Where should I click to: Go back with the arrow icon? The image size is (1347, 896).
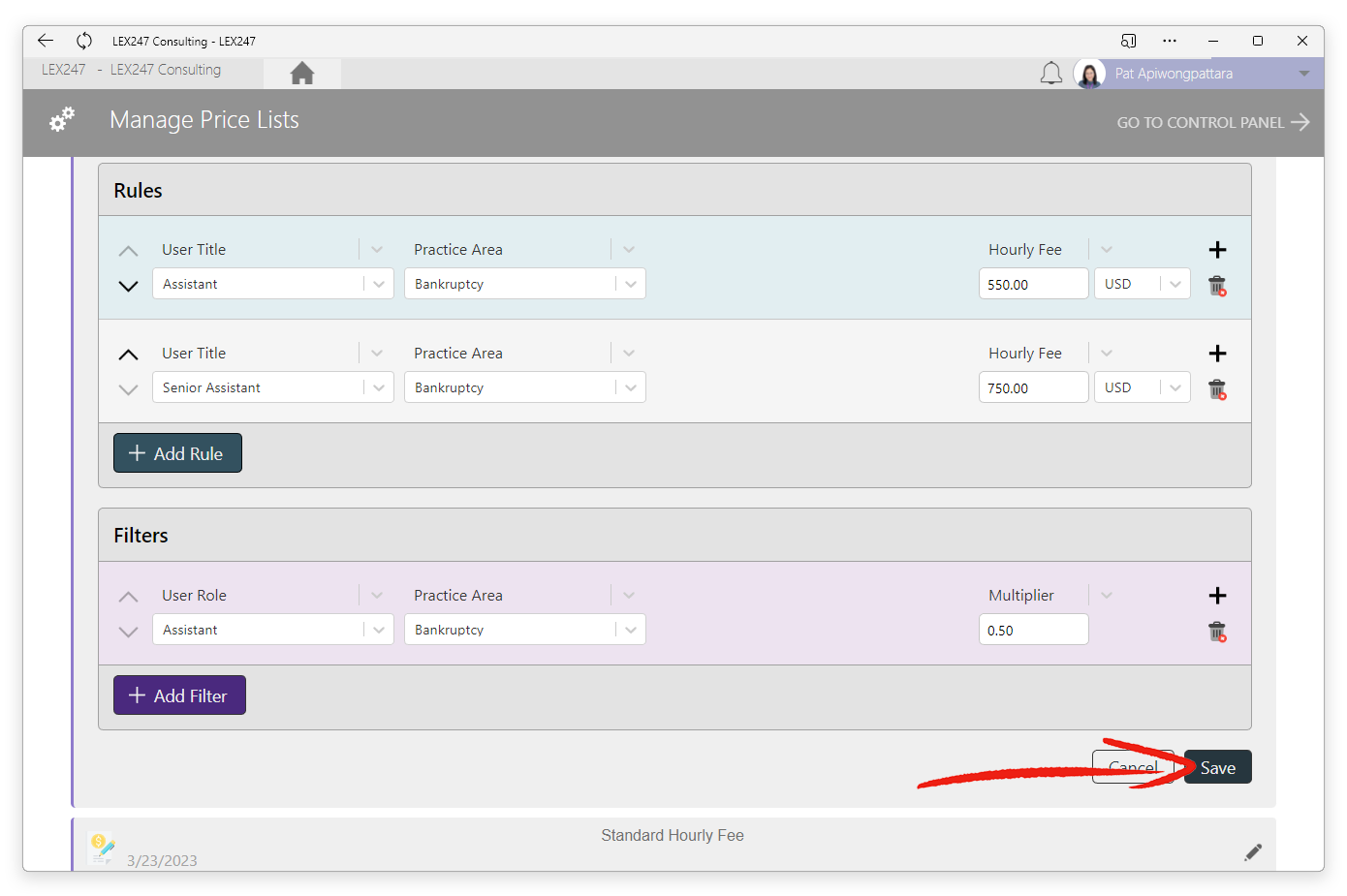click(46, 41)
